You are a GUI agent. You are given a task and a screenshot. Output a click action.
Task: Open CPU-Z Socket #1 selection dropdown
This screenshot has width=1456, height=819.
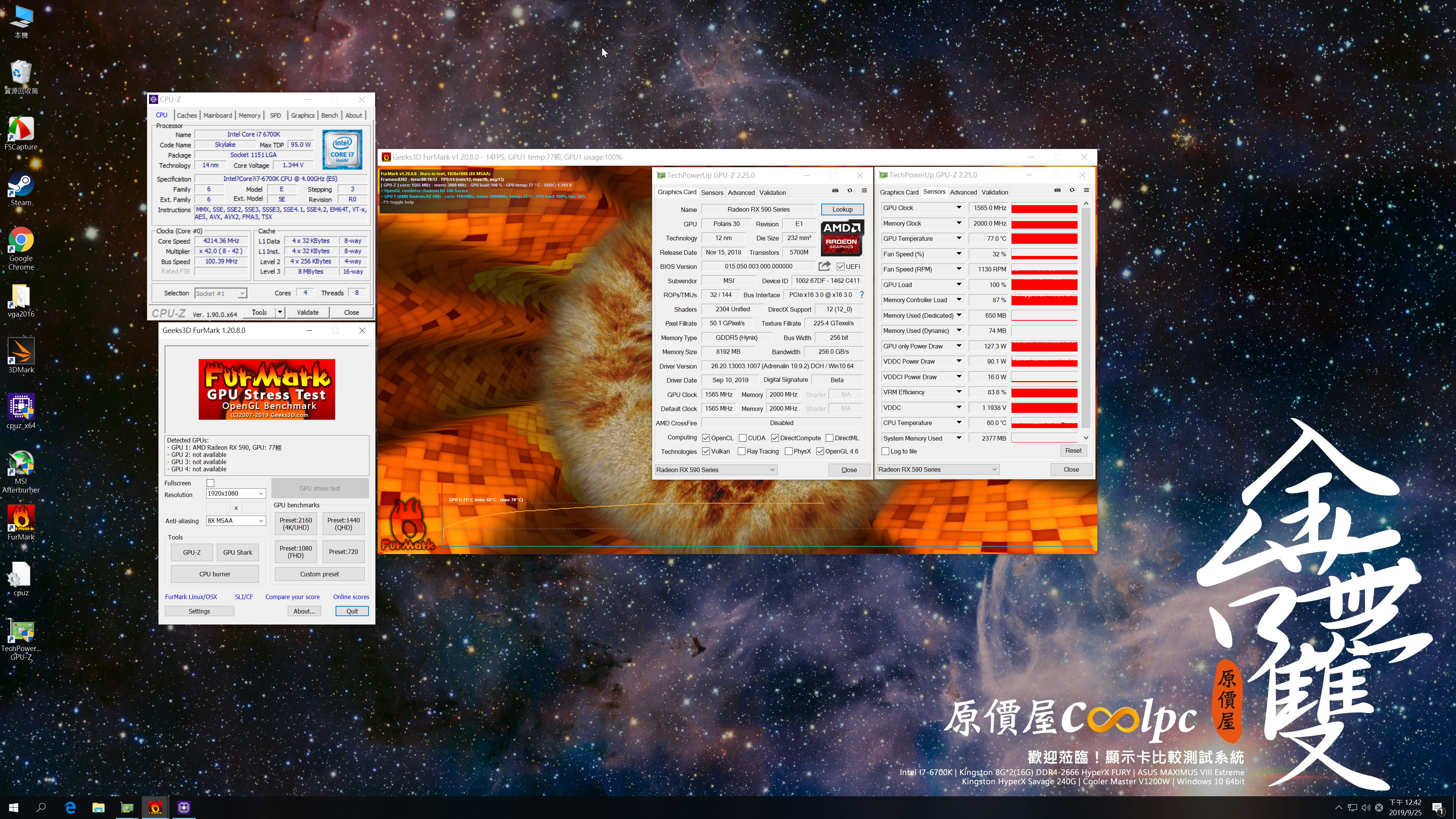220,293
